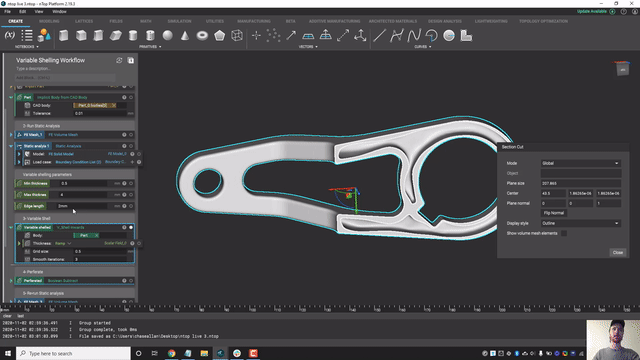Expand the Perforated block

pos(11,281)
